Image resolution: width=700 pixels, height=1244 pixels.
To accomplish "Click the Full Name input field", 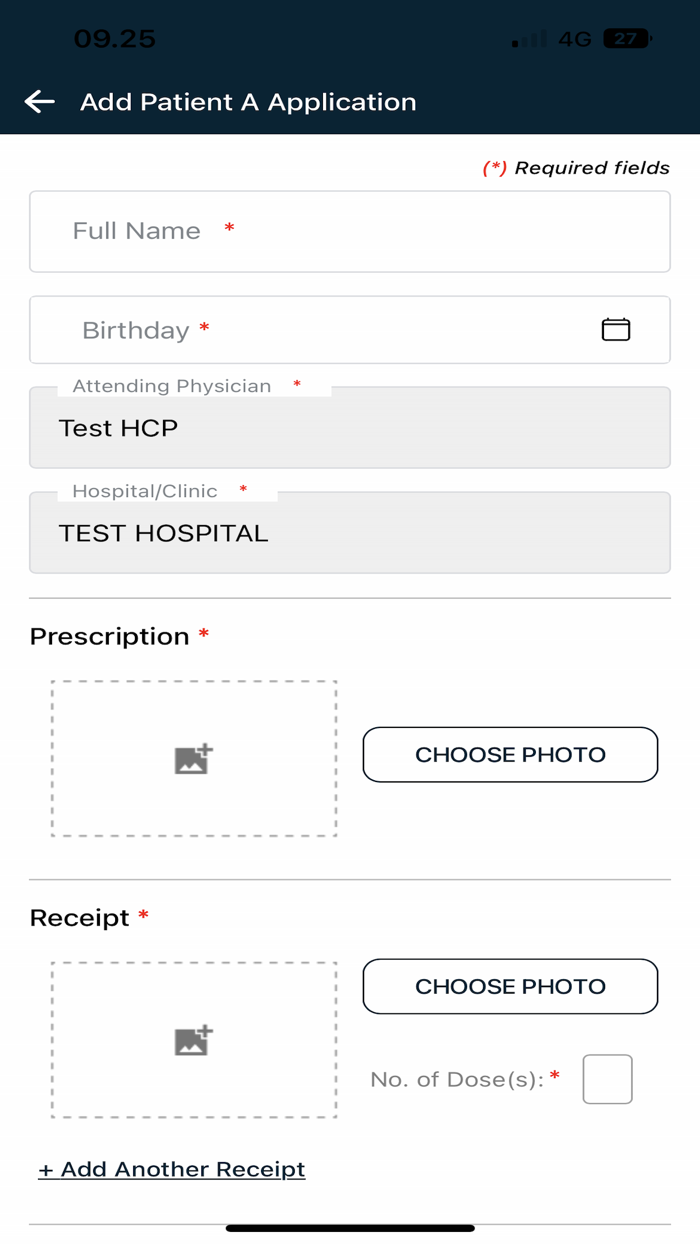I will (x=350, y=232).
